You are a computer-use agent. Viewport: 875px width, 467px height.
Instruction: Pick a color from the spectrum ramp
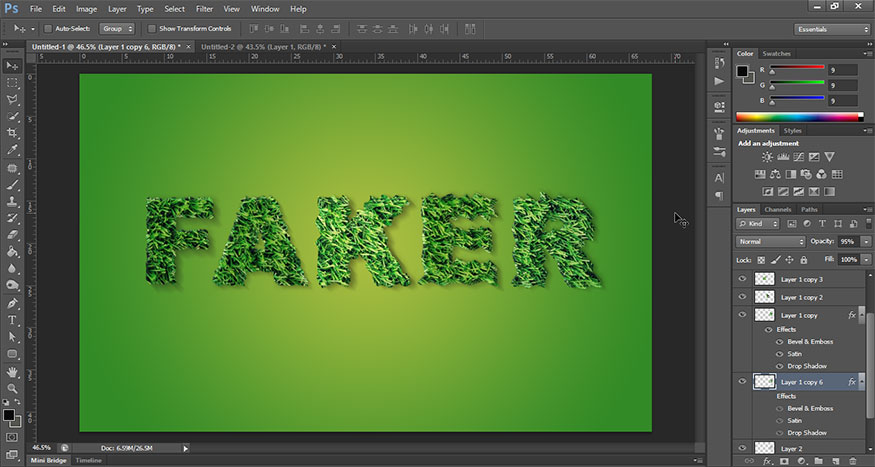click(x=799, y=117)
